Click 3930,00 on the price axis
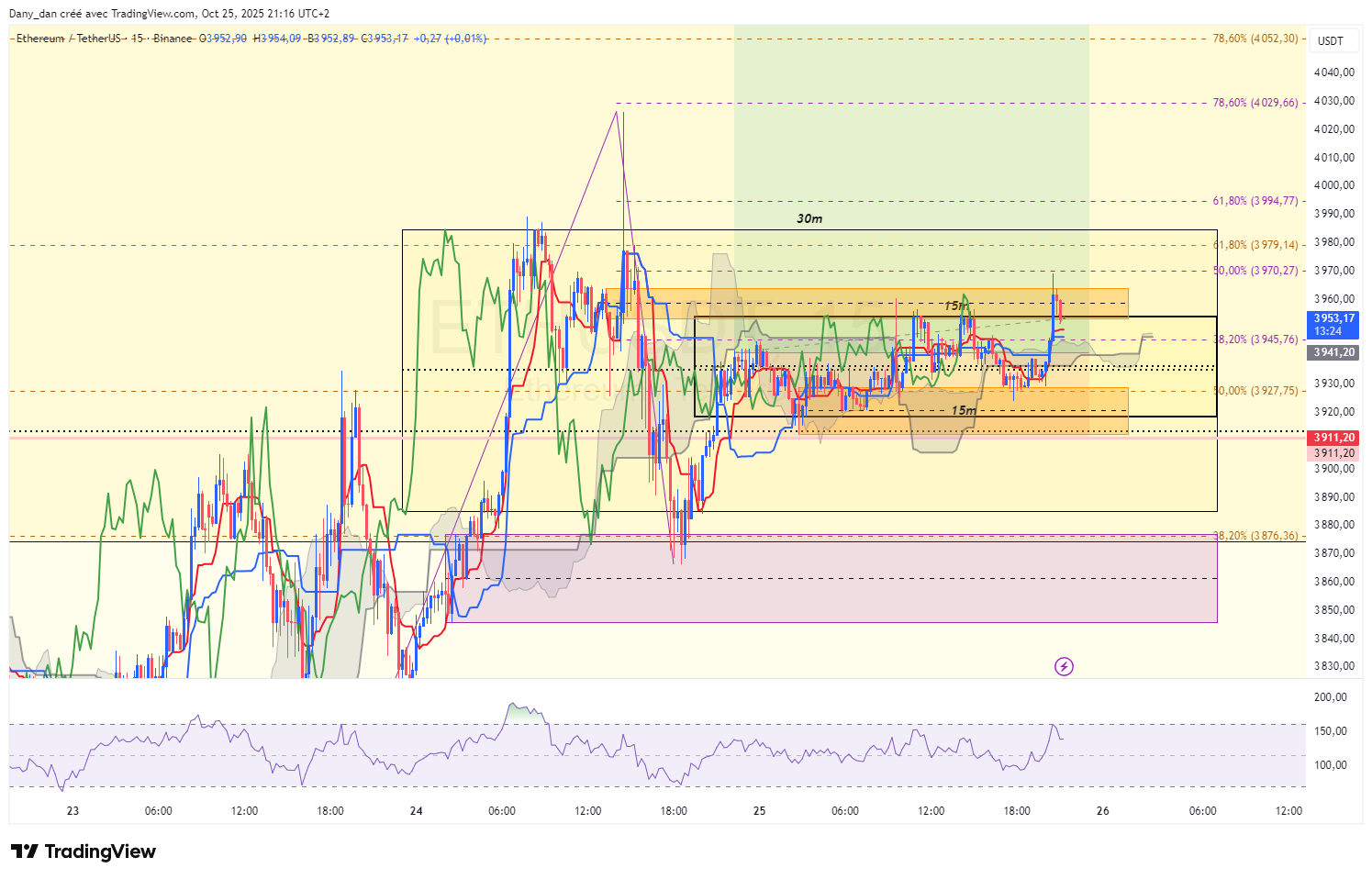The image size is (1372, 879). (x=1334, y=384)
